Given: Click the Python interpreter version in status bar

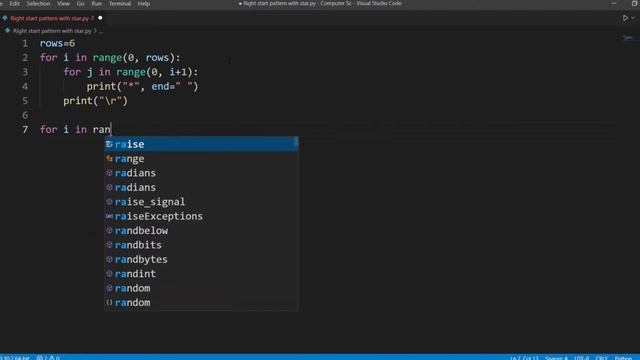Looking at the screenshot, I should [15, 358].
